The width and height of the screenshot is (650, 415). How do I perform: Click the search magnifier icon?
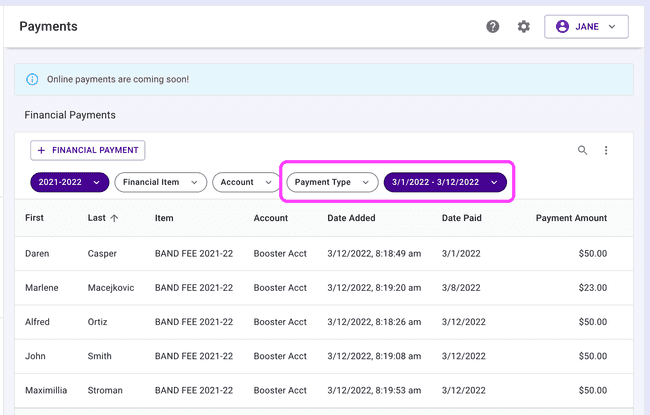pyautogui.click(x=583, y=150)
